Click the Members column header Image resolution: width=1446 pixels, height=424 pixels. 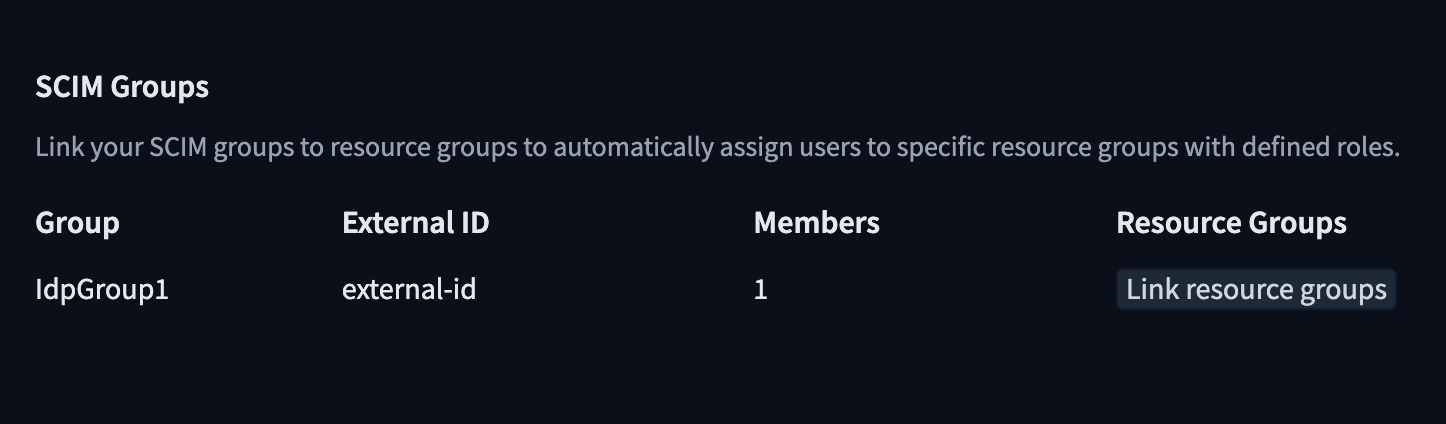click(816, 222)
